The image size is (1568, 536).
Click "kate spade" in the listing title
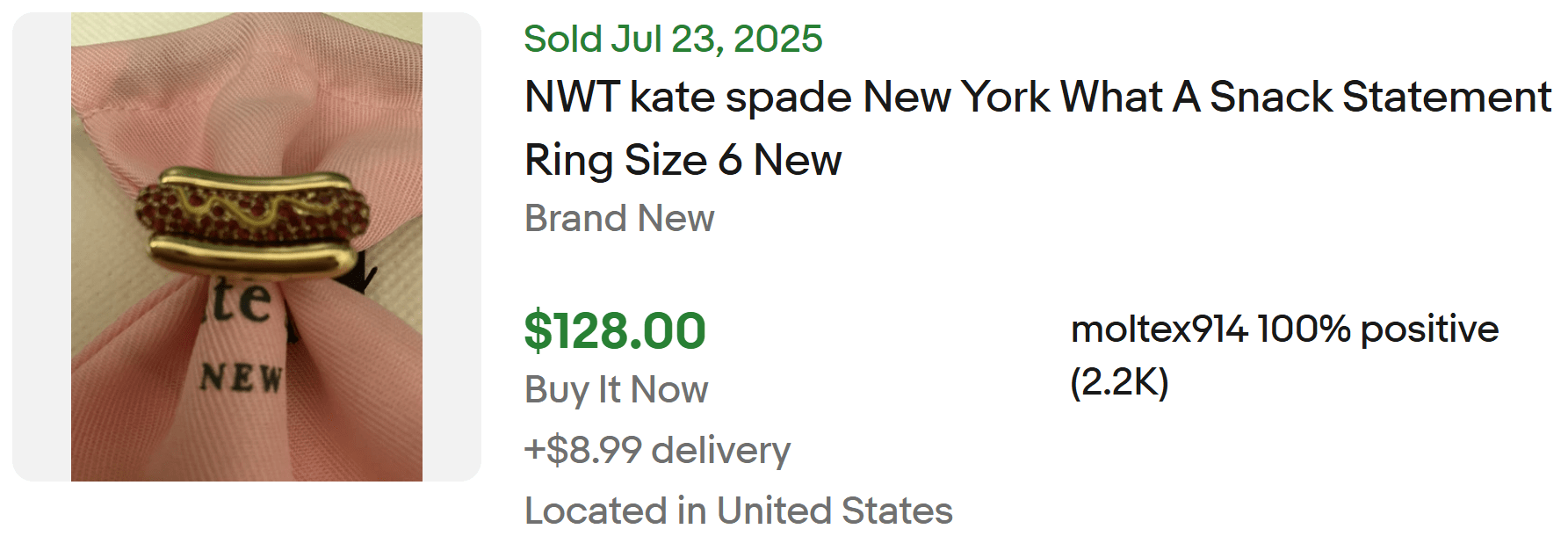point(741,97)
